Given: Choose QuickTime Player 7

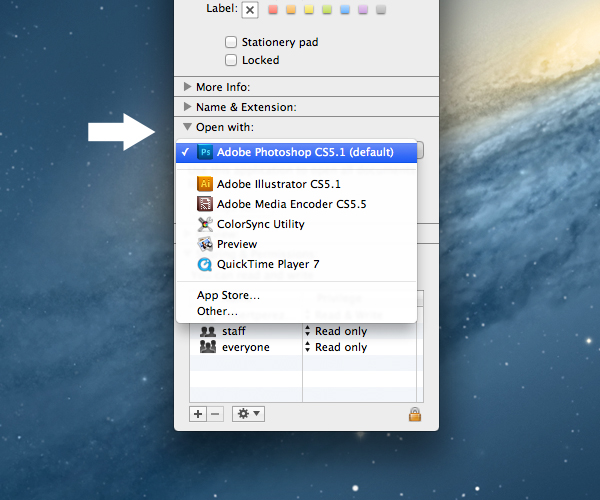Looking at the screenshot, I should pyautogui.click(x=297, y=264).
